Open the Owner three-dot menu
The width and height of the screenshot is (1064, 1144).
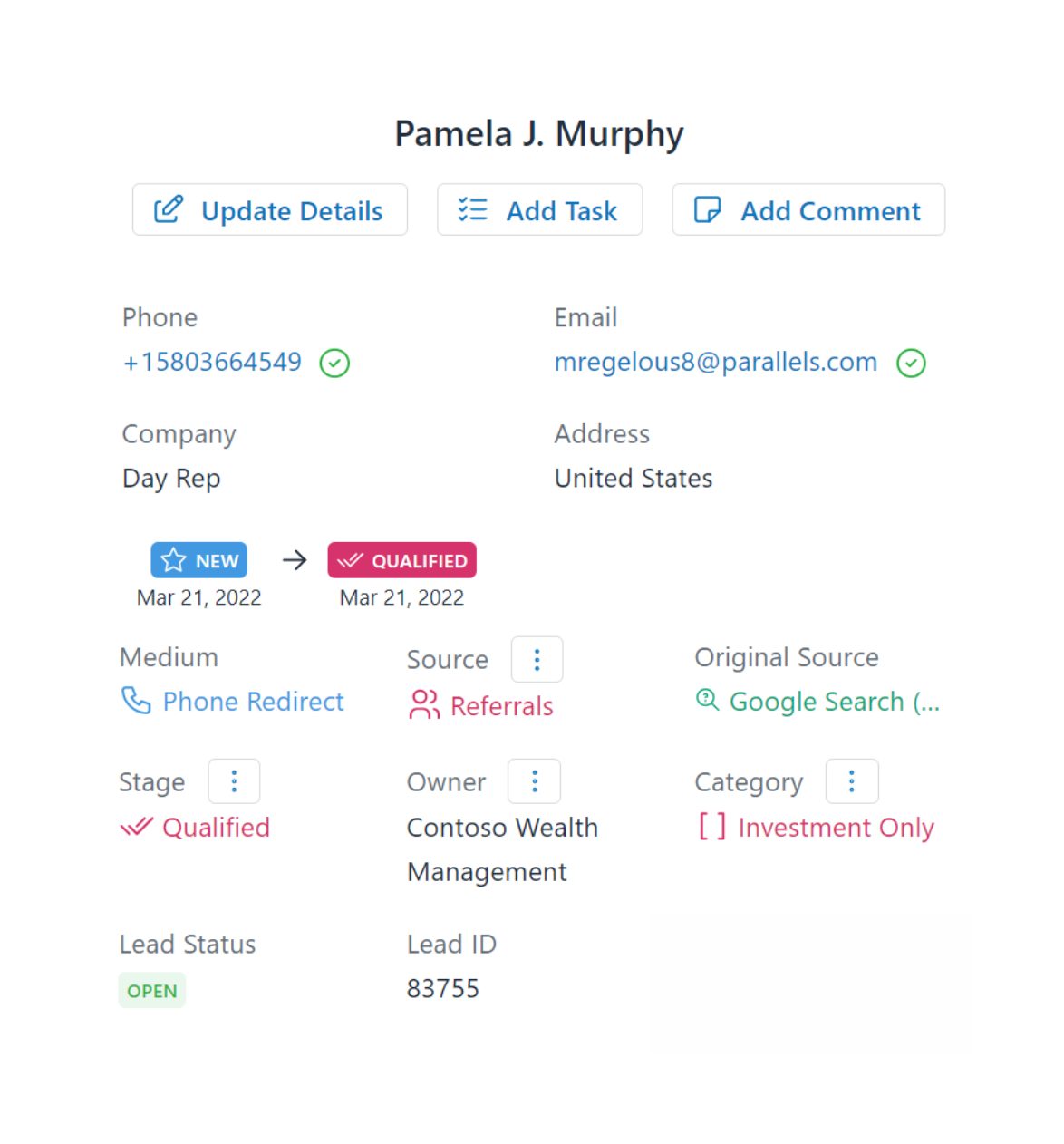pos(534,781)
